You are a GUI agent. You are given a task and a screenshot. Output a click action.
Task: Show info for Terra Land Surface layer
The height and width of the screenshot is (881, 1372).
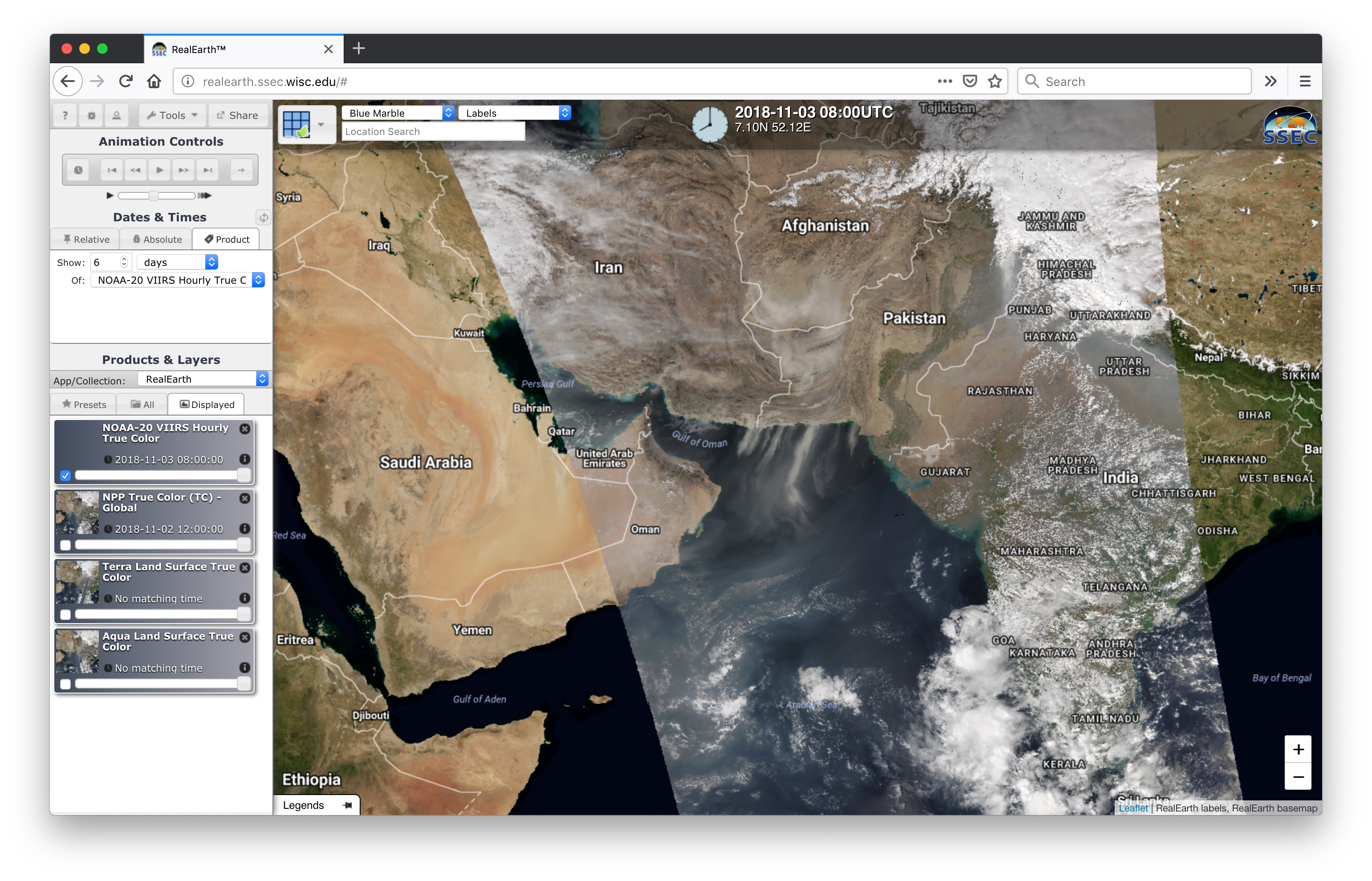(x=245, y=598)
